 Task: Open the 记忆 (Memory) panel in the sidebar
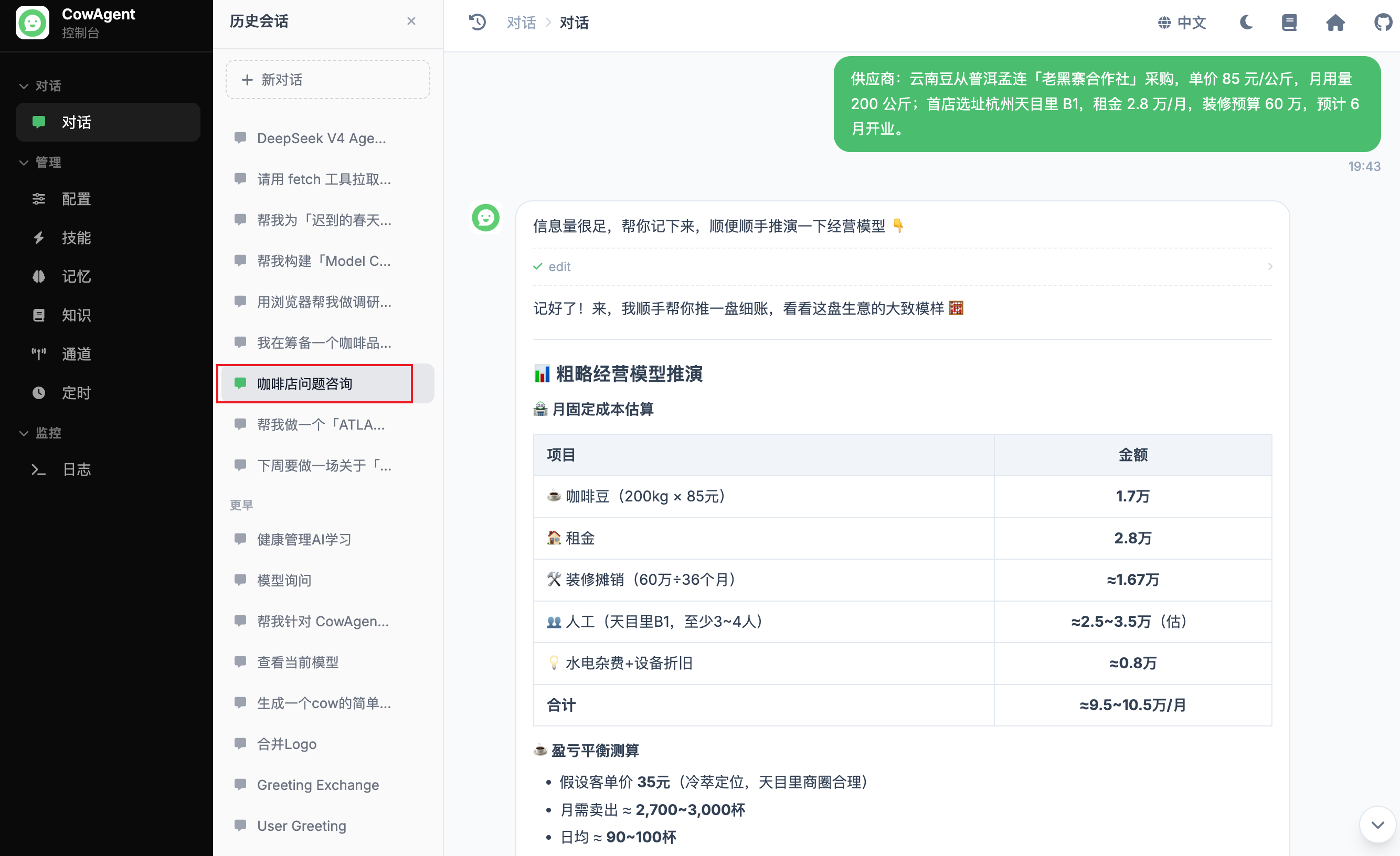(76, 276)
